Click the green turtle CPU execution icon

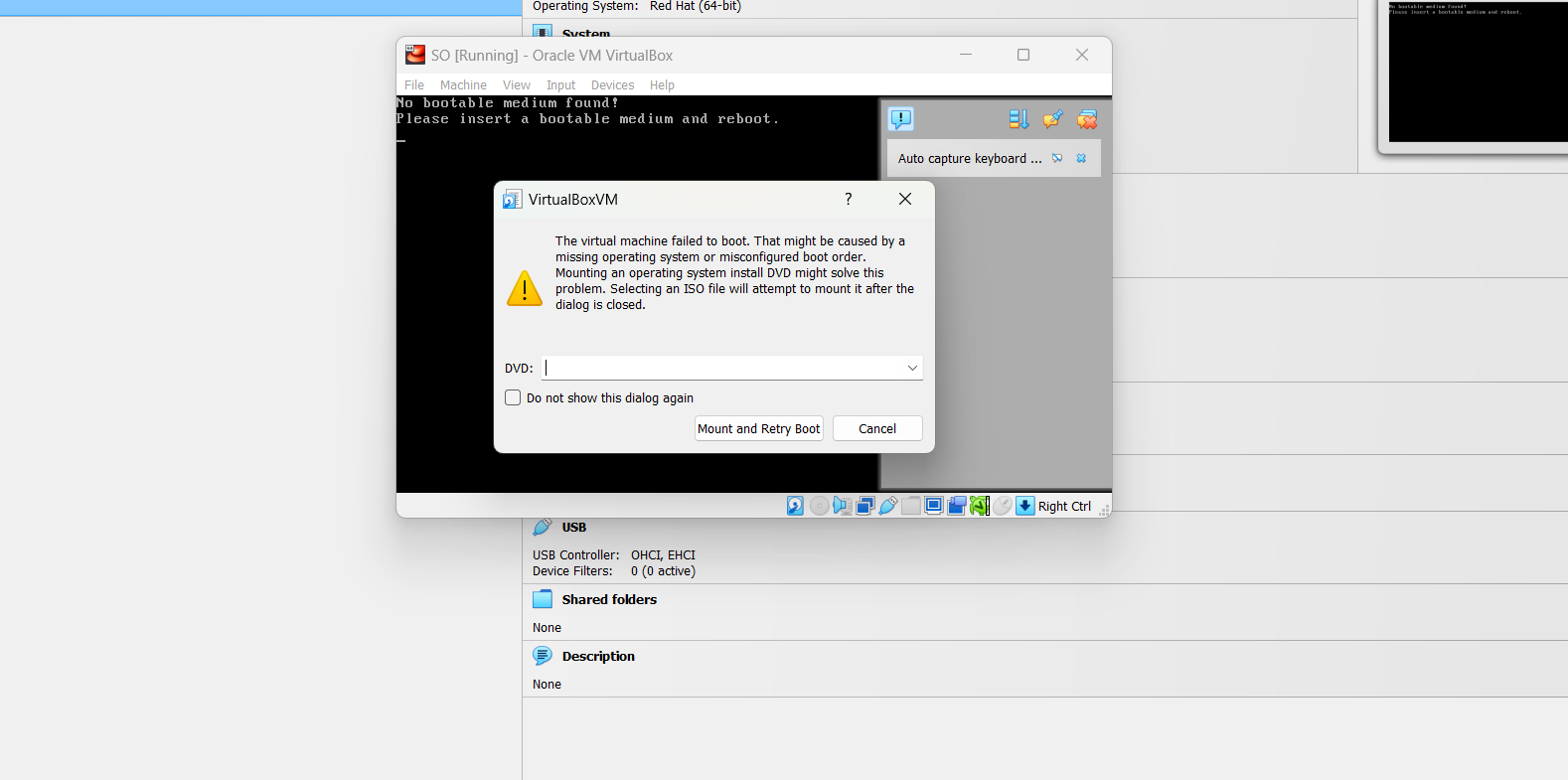[979, 506]
